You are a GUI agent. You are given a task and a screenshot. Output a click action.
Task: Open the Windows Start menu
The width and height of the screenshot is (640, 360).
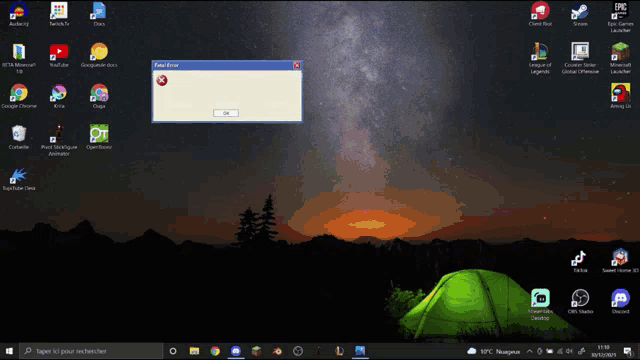coord(9,351)
